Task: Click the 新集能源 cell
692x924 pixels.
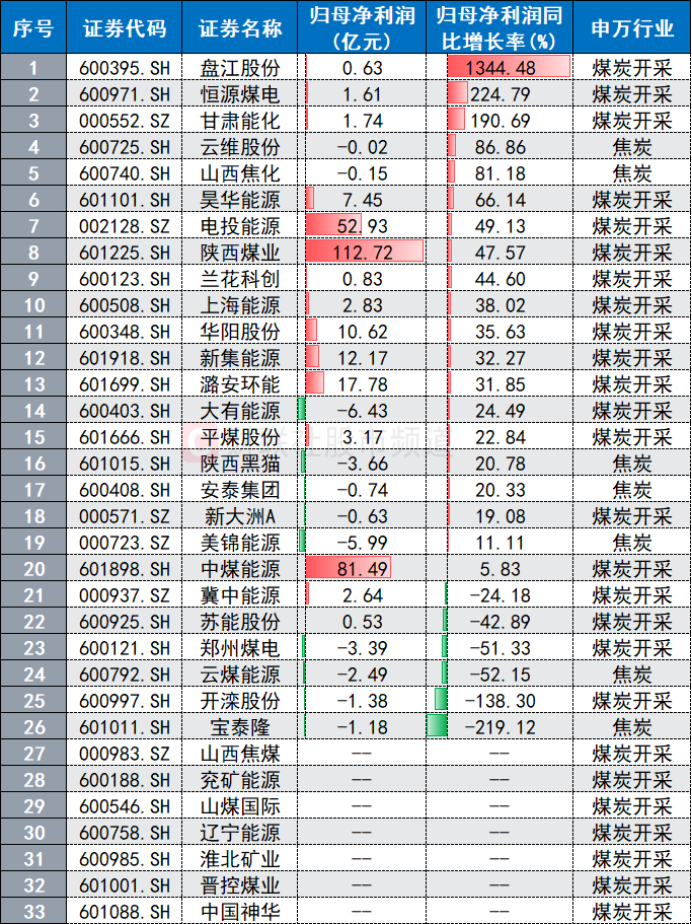Action: click(239, 358)
